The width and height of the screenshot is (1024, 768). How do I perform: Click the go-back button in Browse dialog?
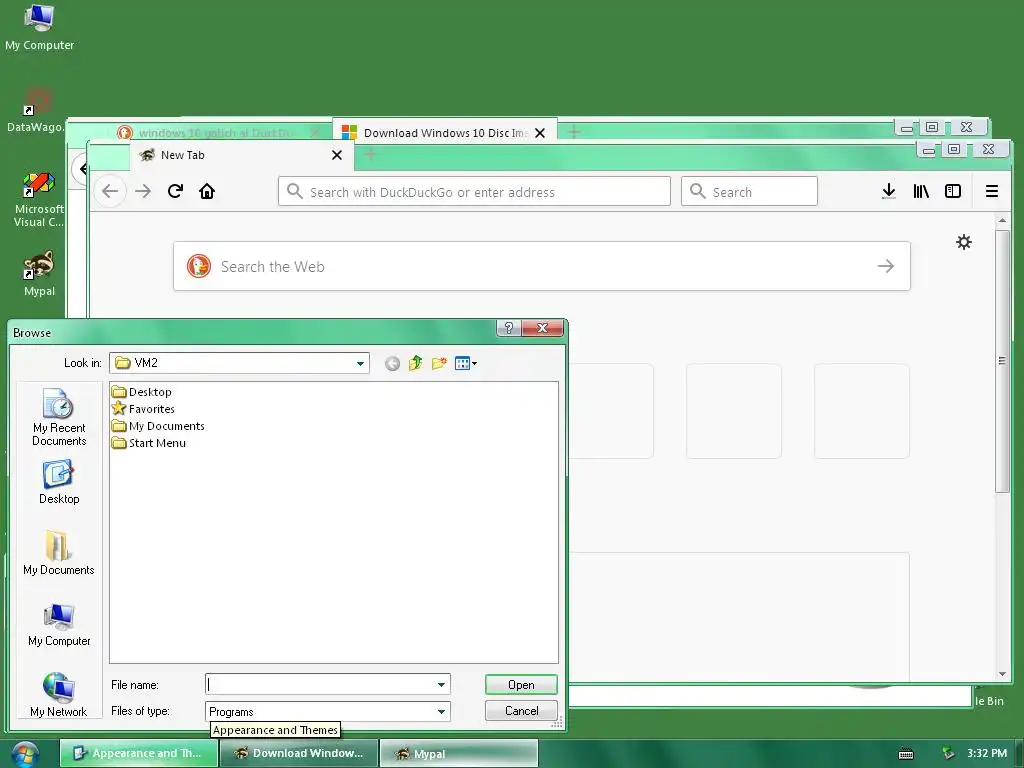(392, 364)
